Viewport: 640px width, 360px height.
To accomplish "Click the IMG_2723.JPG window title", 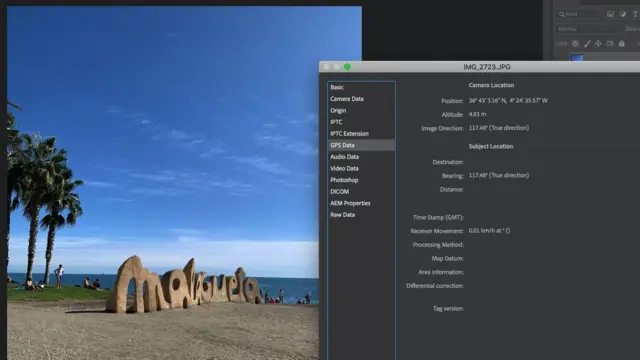I will coord(487,67).
